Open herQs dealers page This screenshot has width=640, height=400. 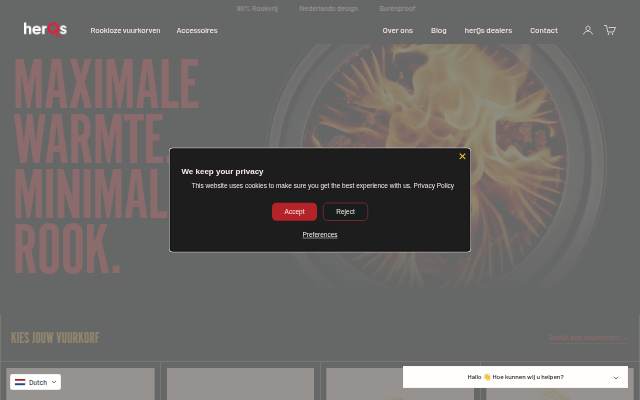[488, 31]
